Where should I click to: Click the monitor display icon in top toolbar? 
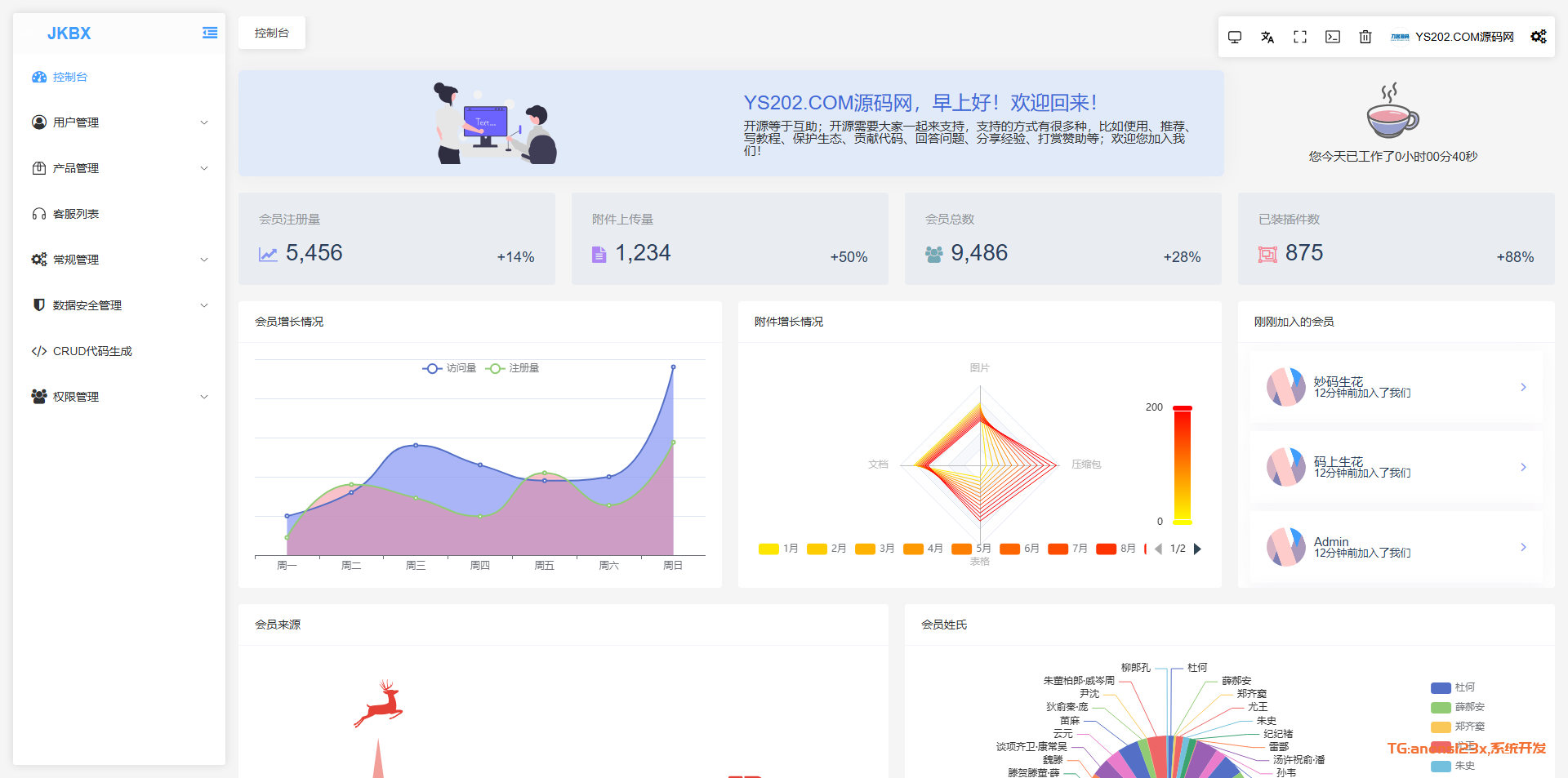[1235, 37]
